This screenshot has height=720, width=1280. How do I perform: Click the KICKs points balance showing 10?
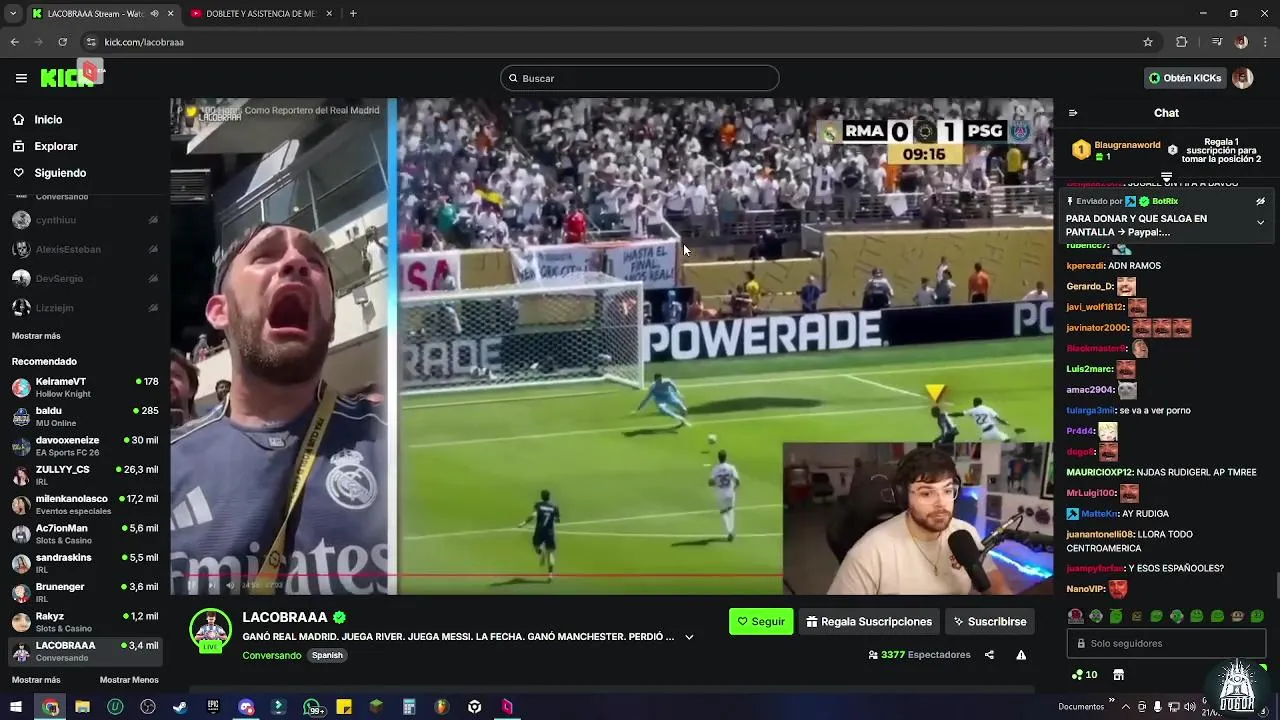point(1085,675)
